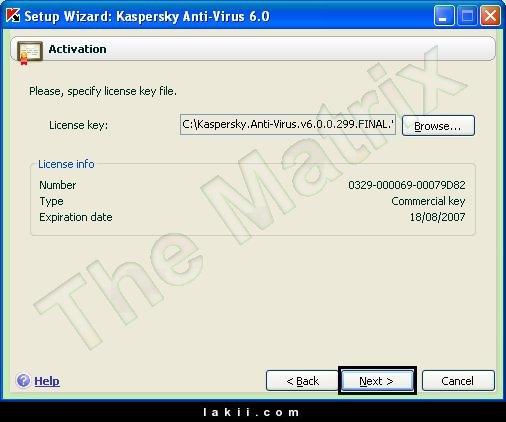Click the Kaspersky logo icon in title bar
The width and height of the screenshot is (506, 422).
[x=13, y=15]
